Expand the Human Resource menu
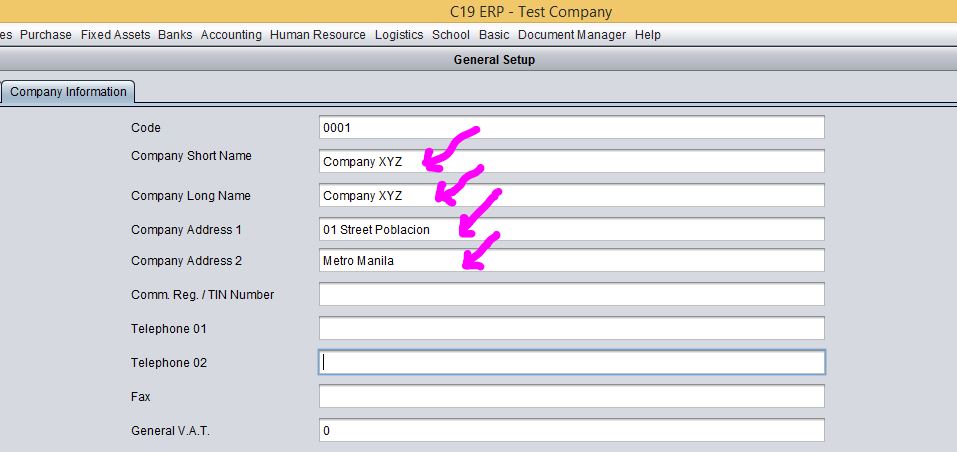The height and width of the screenshot is (452, 957). tap(318, 35)
